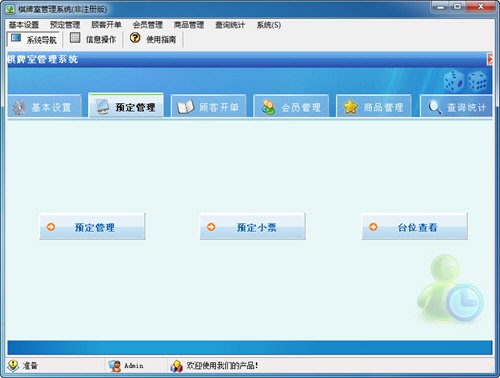Click the application icon in title bar
Viewport: 500px width, 378px height.
pos(10,9)
